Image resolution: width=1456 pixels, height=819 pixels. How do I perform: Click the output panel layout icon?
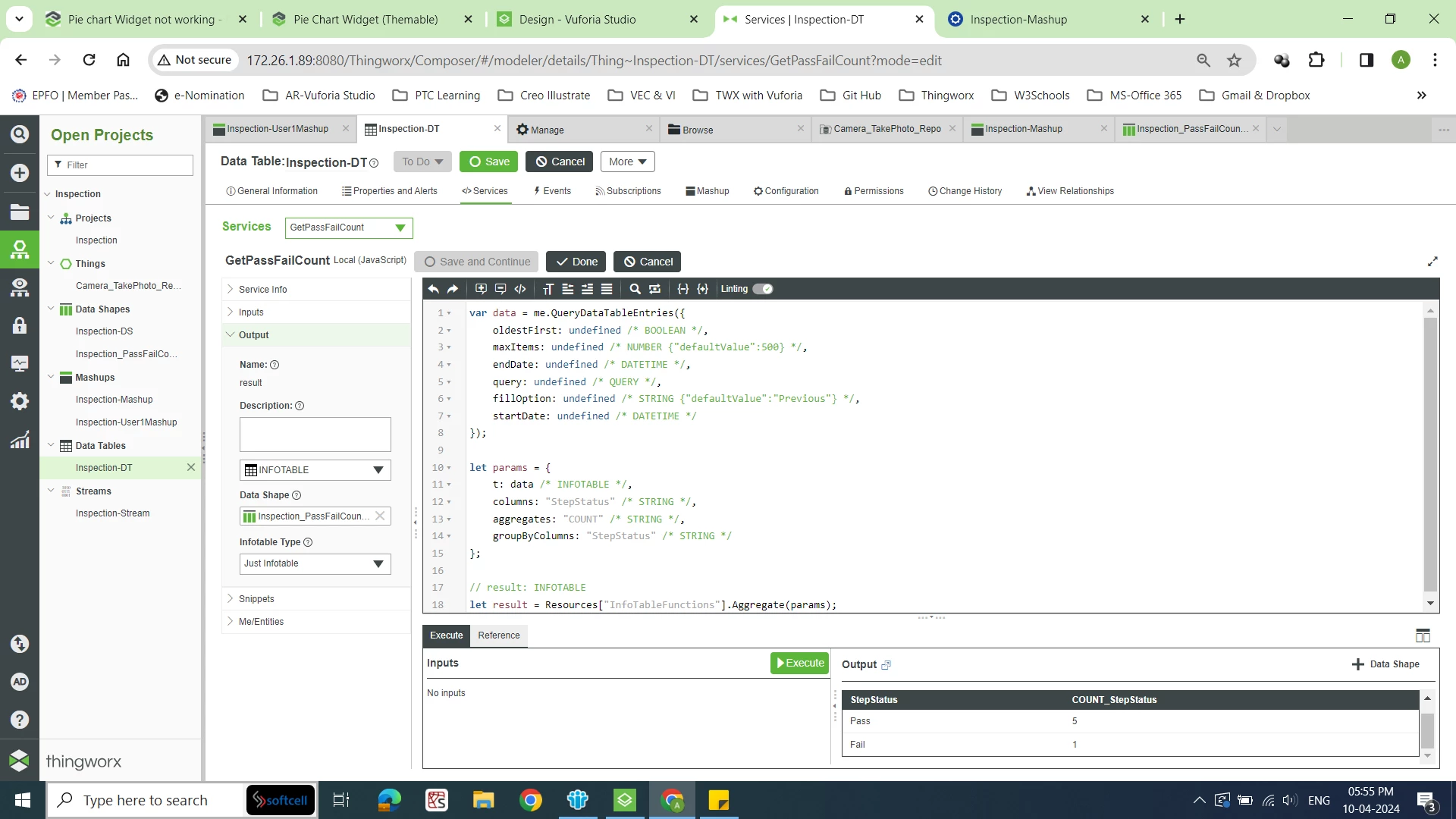(1423, 635)
